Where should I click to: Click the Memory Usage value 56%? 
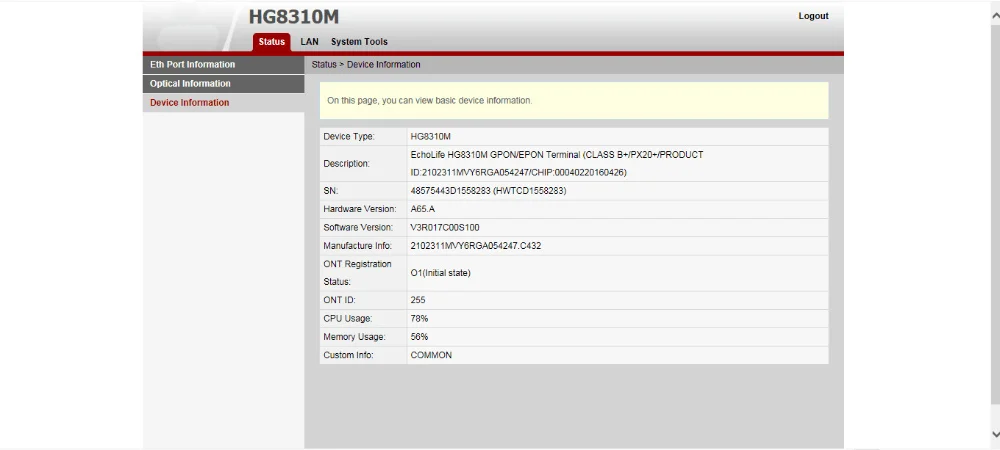coord(419,337)
